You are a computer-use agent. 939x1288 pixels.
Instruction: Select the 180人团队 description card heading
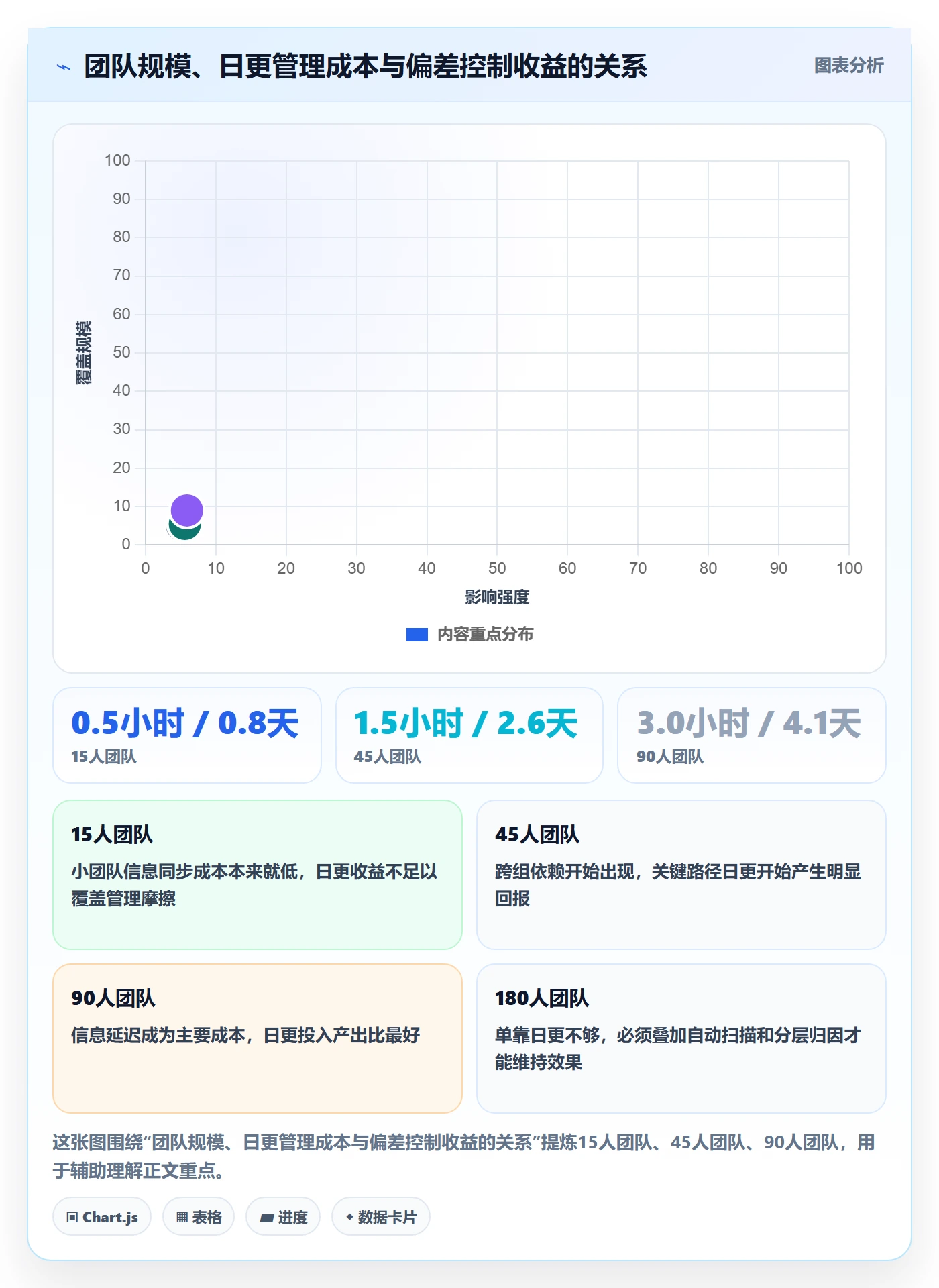click(542, 998)
